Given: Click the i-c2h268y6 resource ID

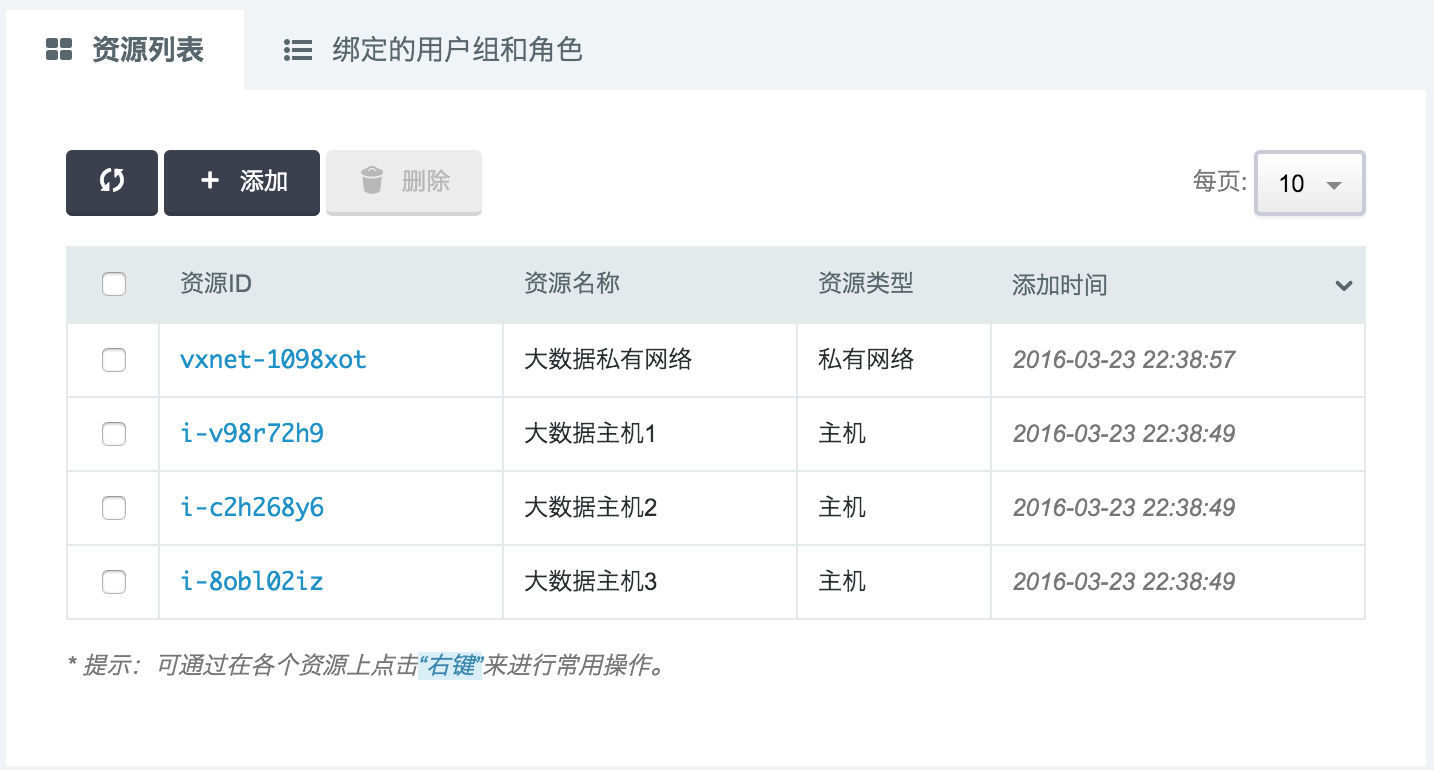Looking at the screenshot, I should click(252, 508).
